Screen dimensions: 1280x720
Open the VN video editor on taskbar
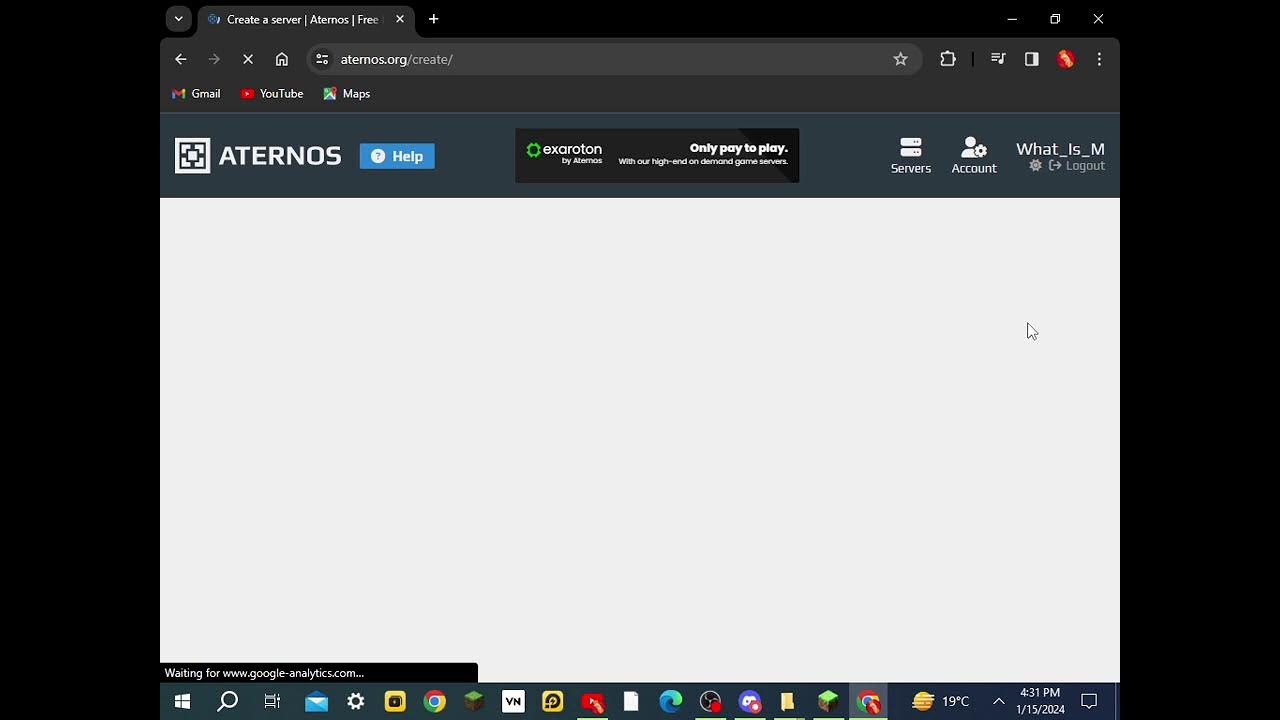click(x=513, y=702)
